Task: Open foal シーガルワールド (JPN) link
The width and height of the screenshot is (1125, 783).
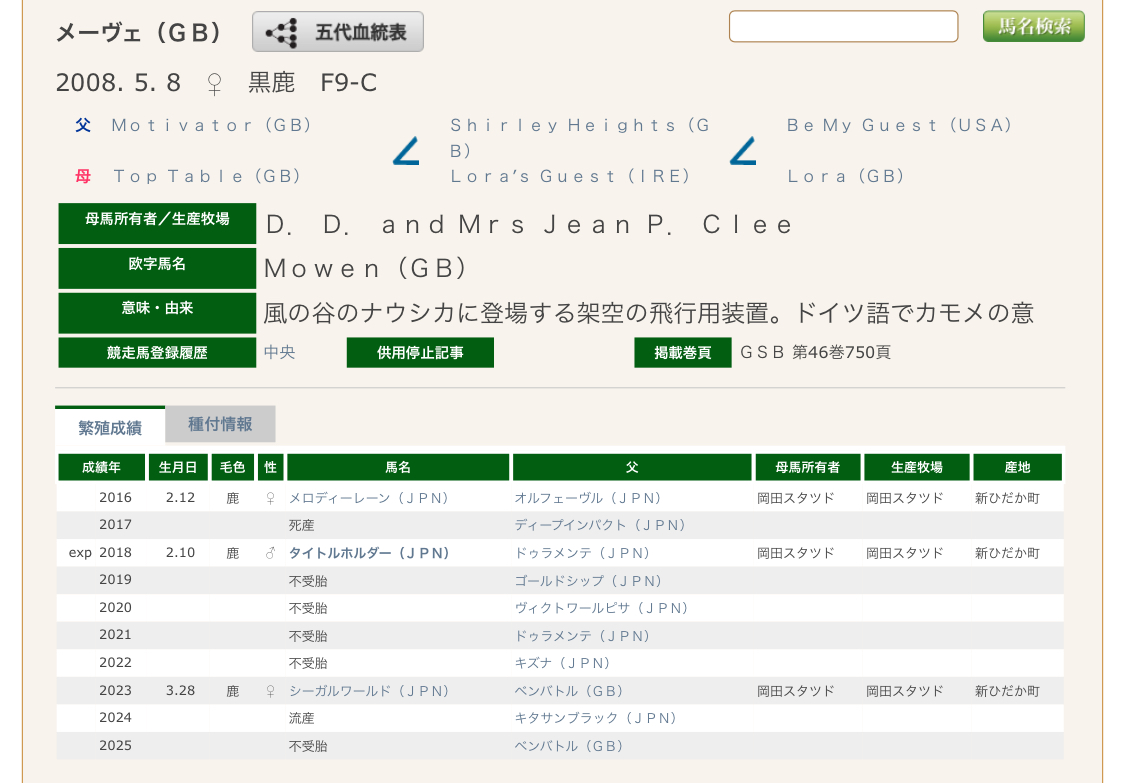Action: tap(369, 691)
